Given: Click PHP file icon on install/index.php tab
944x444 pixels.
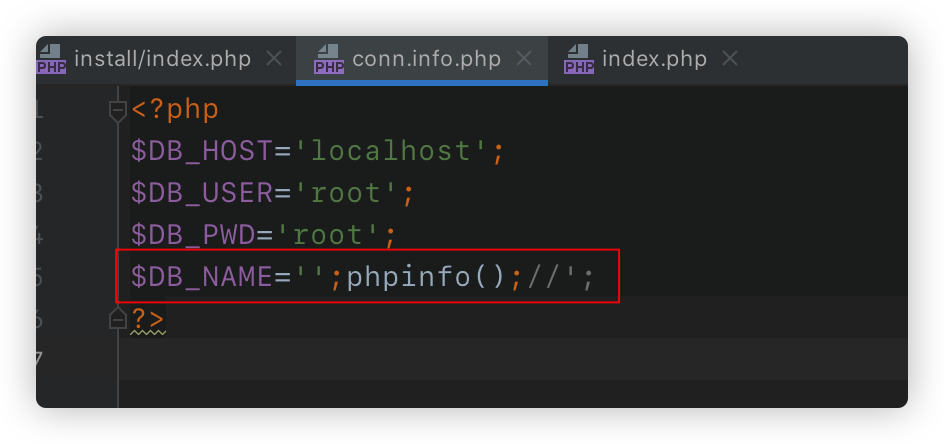Looking at the screenshot, I should [51, 59].
